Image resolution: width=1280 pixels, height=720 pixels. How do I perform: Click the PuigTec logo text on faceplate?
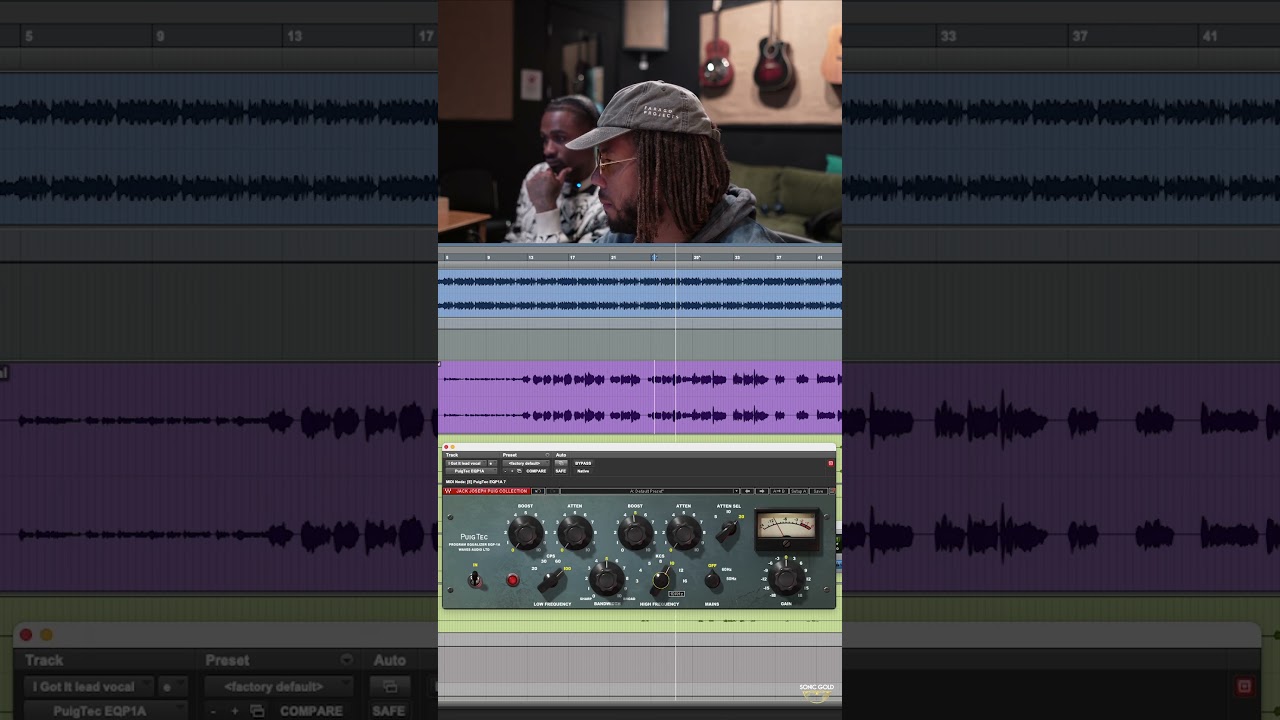tap(474, 537)
